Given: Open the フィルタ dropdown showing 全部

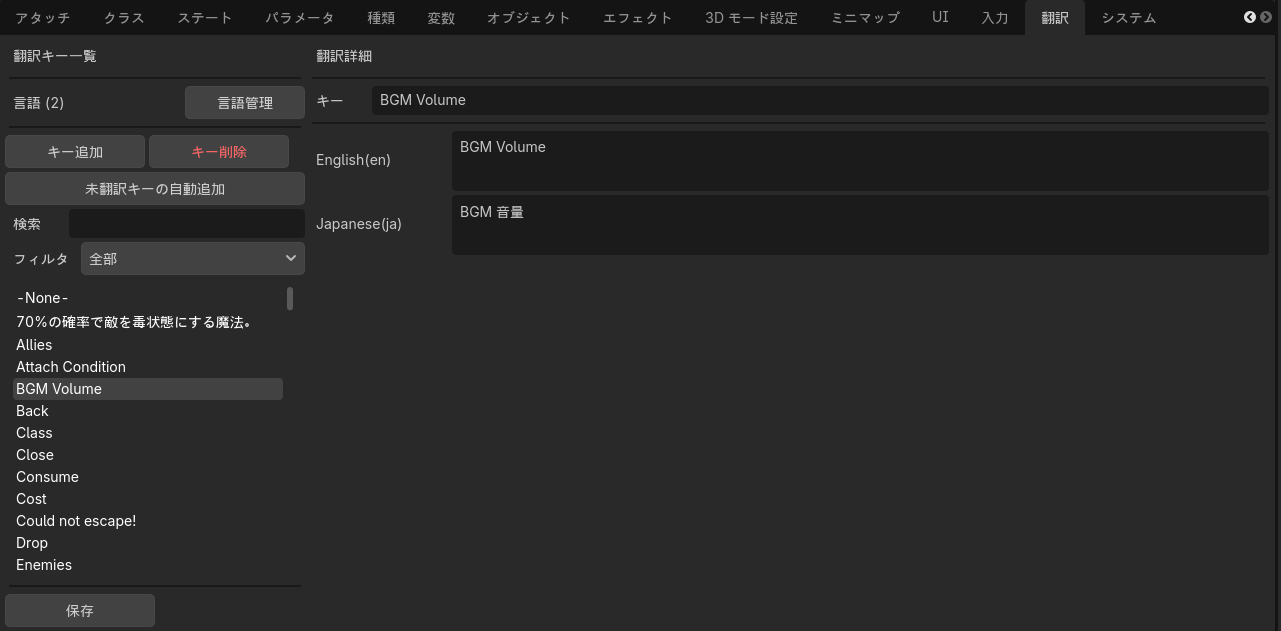Looking at the screenshot, I should pos(193,258).
